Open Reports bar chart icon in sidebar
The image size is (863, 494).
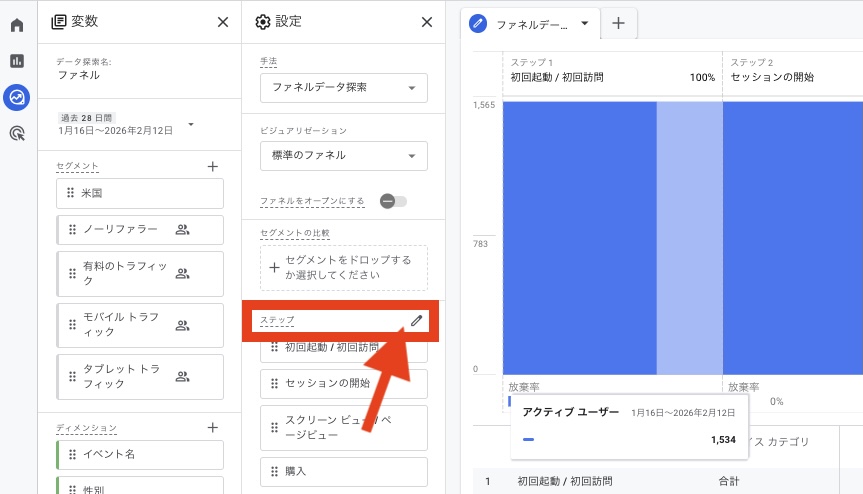click(17, 61)
